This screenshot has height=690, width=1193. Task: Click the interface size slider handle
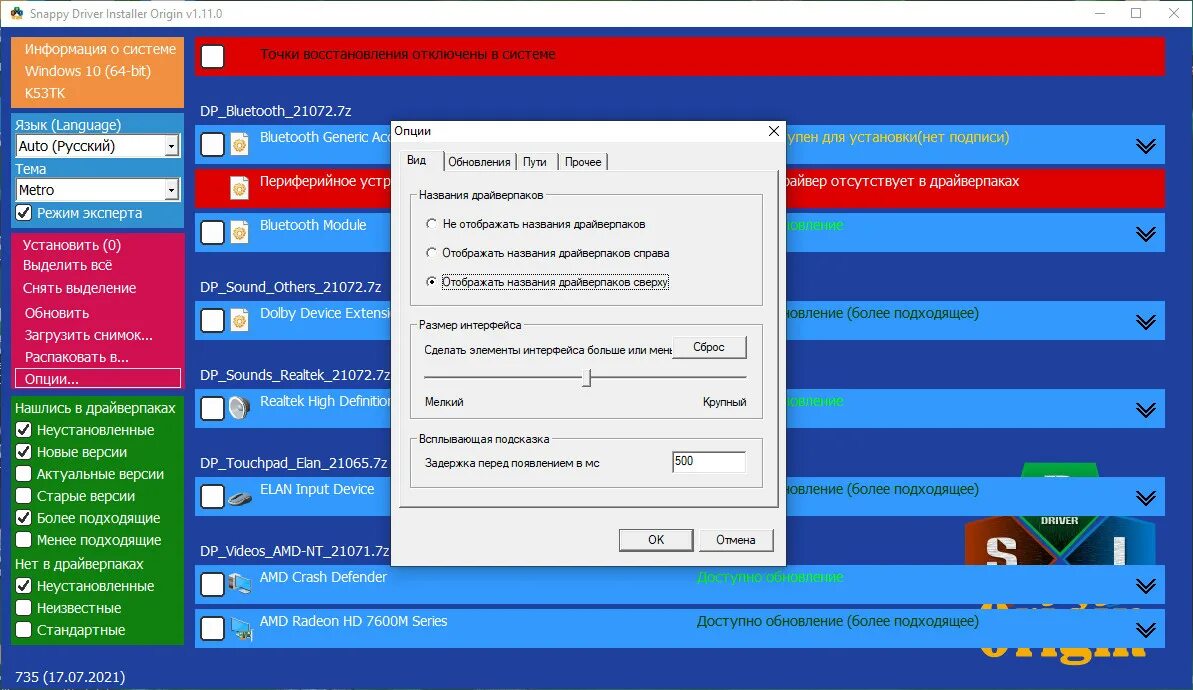[587, 377]
